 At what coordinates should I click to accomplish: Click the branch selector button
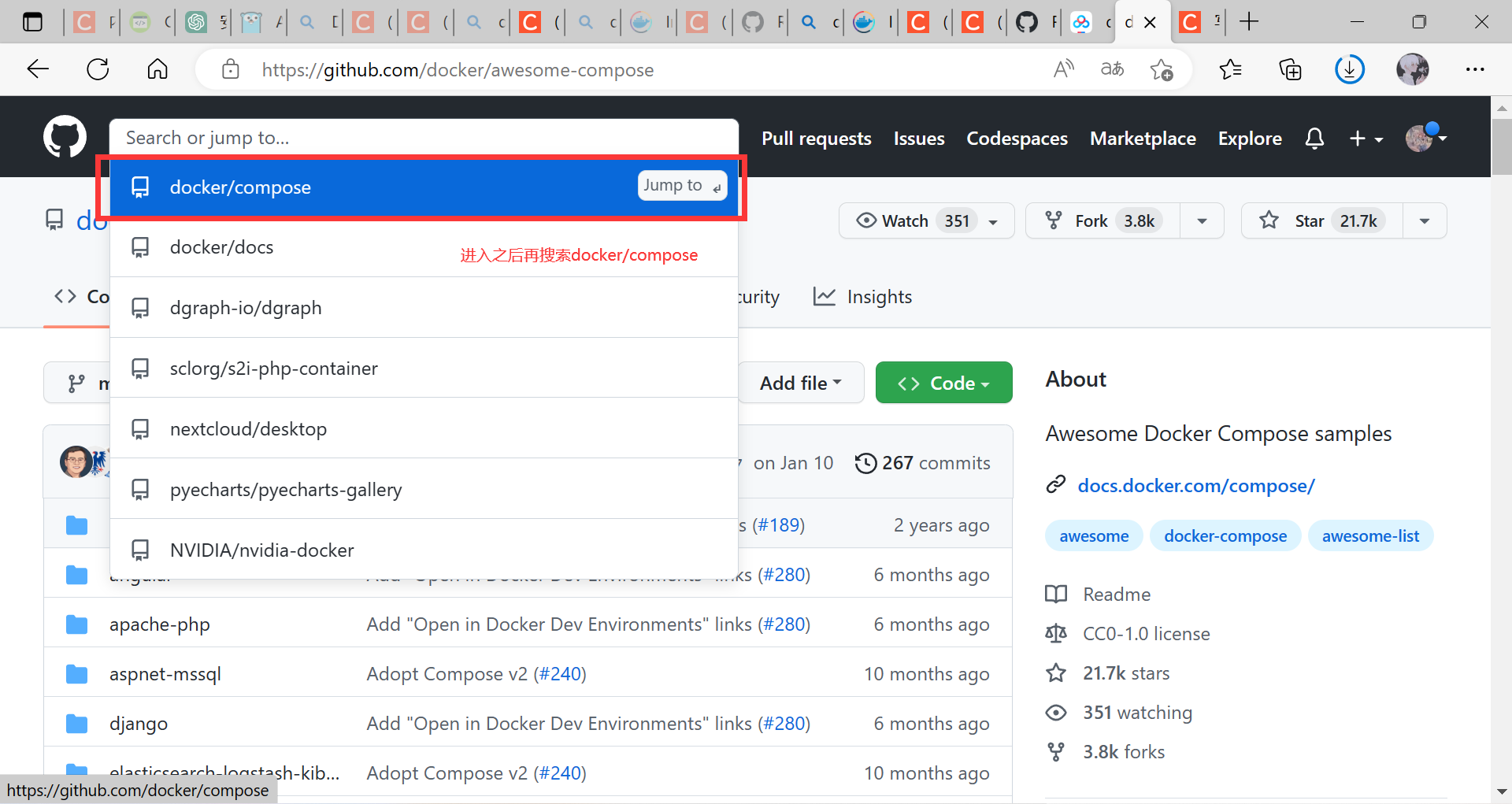click(x=77, y=383)
